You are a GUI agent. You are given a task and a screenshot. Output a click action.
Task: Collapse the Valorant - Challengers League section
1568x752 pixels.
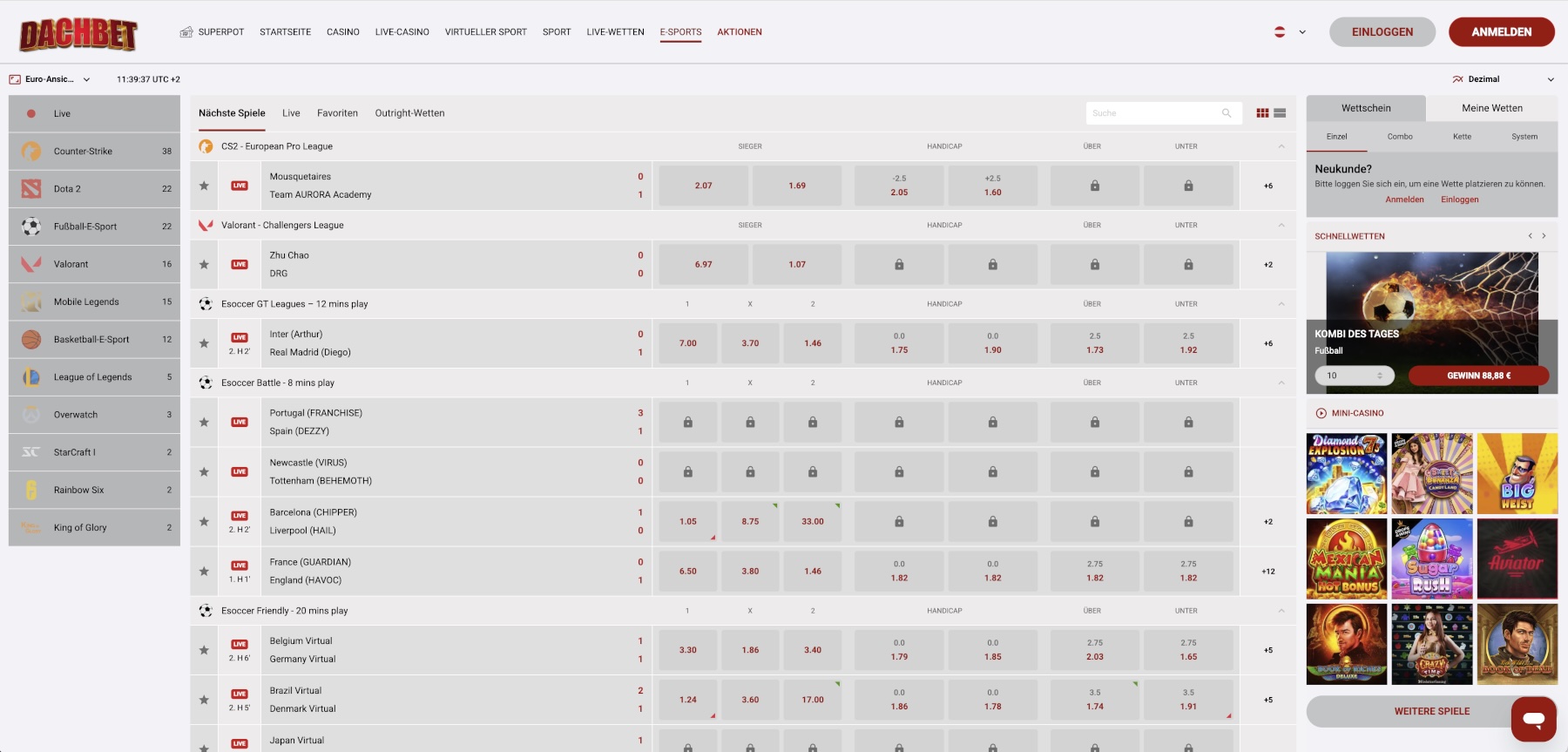tap(1281, 225)
